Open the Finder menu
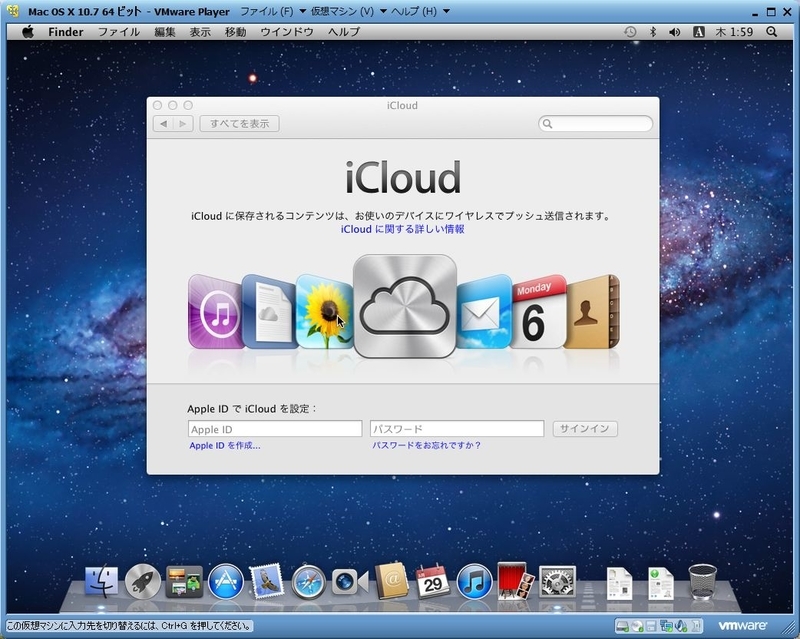This screenshot has width=800, height=639. point(66,32)
